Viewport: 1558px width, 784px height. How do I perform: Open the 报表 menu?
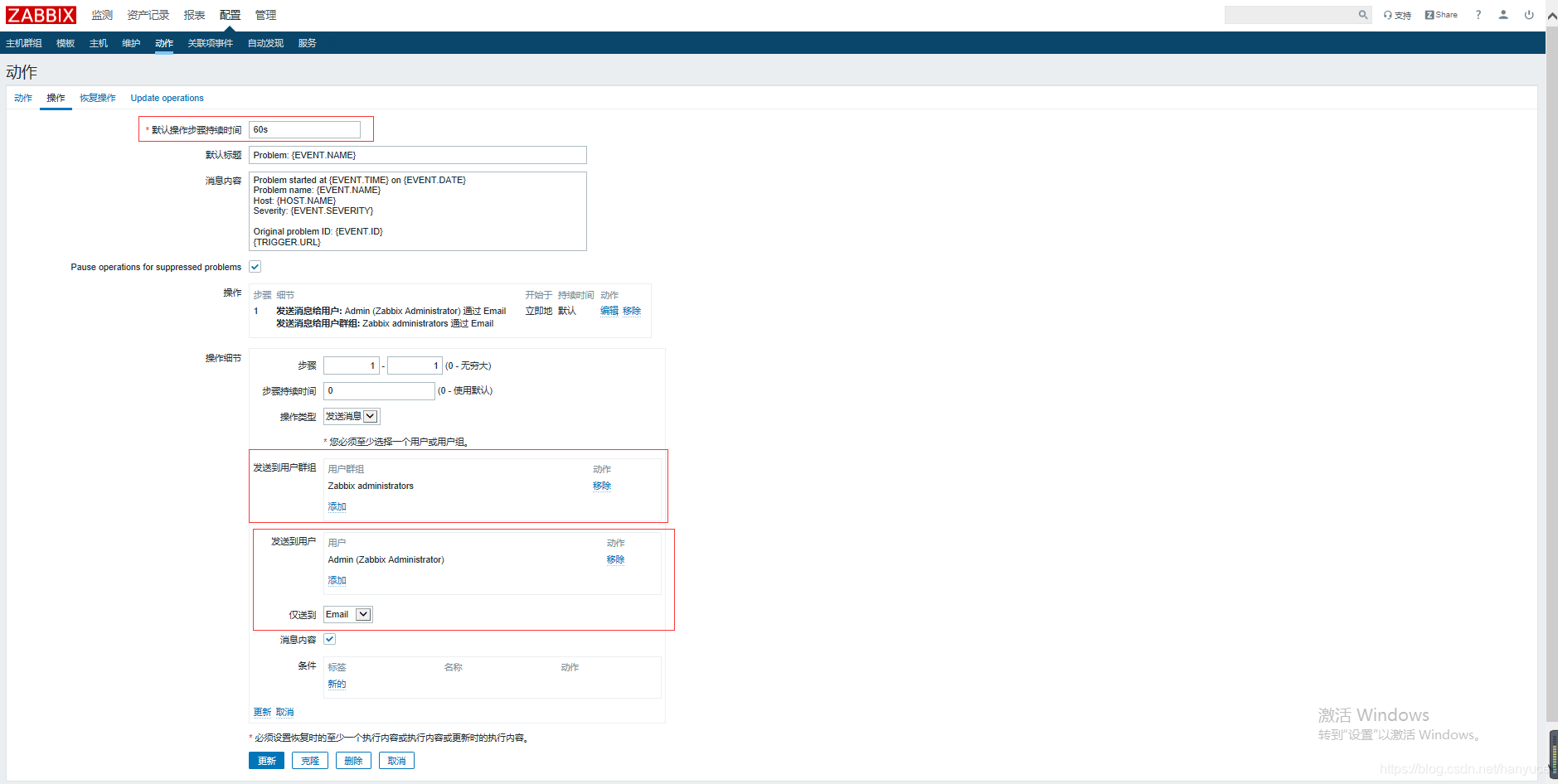(194, 15)
